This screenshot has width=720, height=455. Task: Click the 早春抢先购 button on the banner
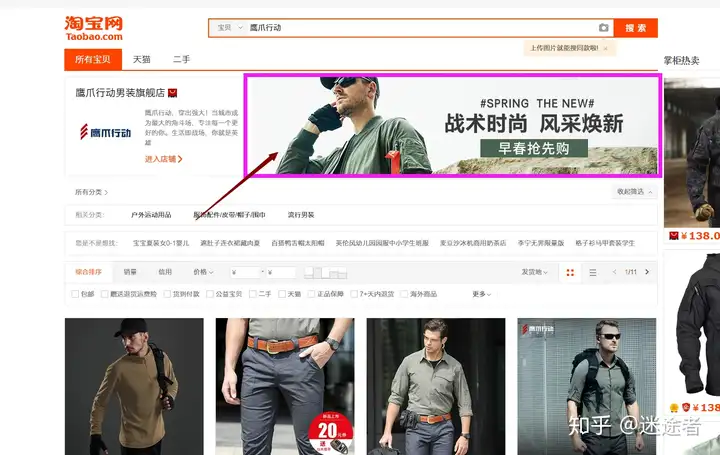coord(534,148)
